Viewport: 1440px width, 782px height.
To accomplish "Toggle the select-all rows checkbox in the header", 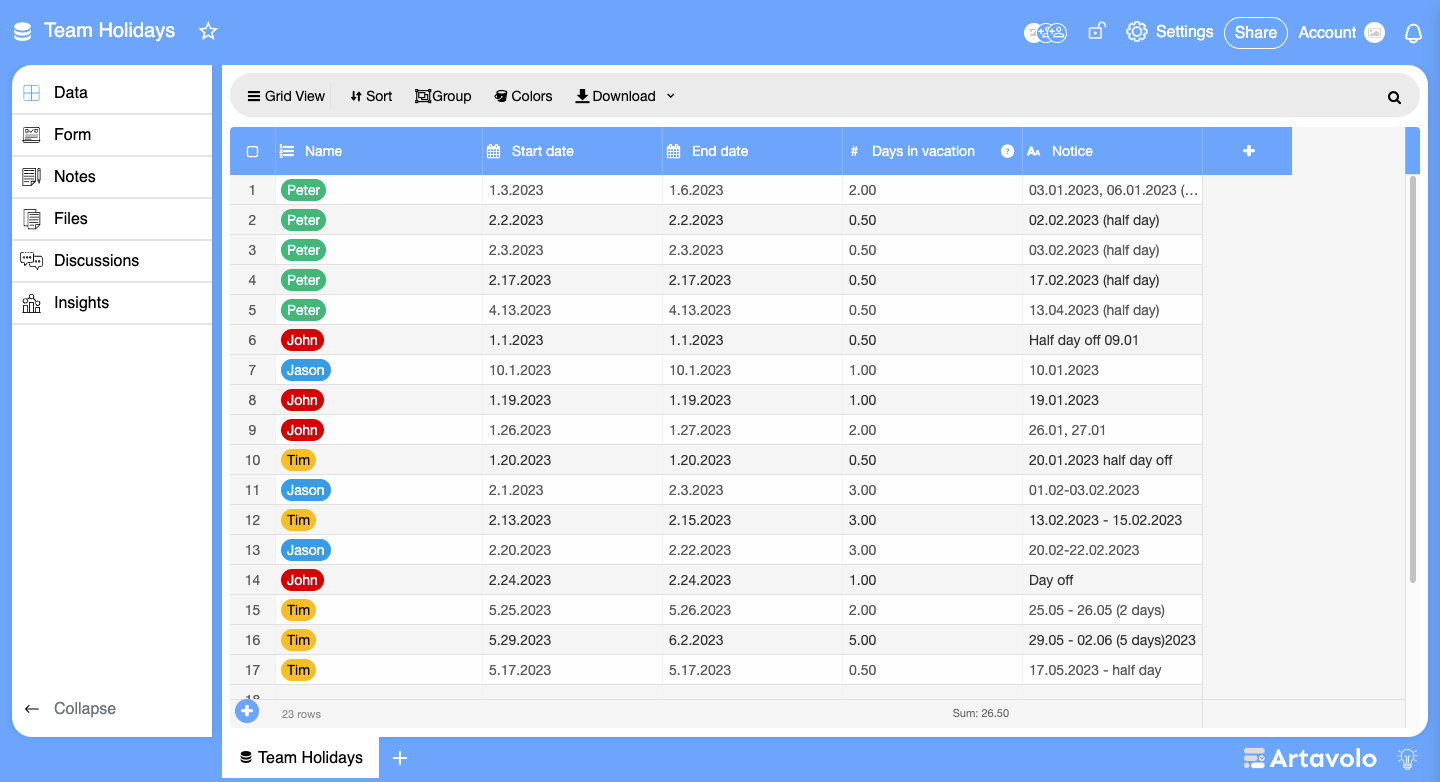I will coord(252,151).
